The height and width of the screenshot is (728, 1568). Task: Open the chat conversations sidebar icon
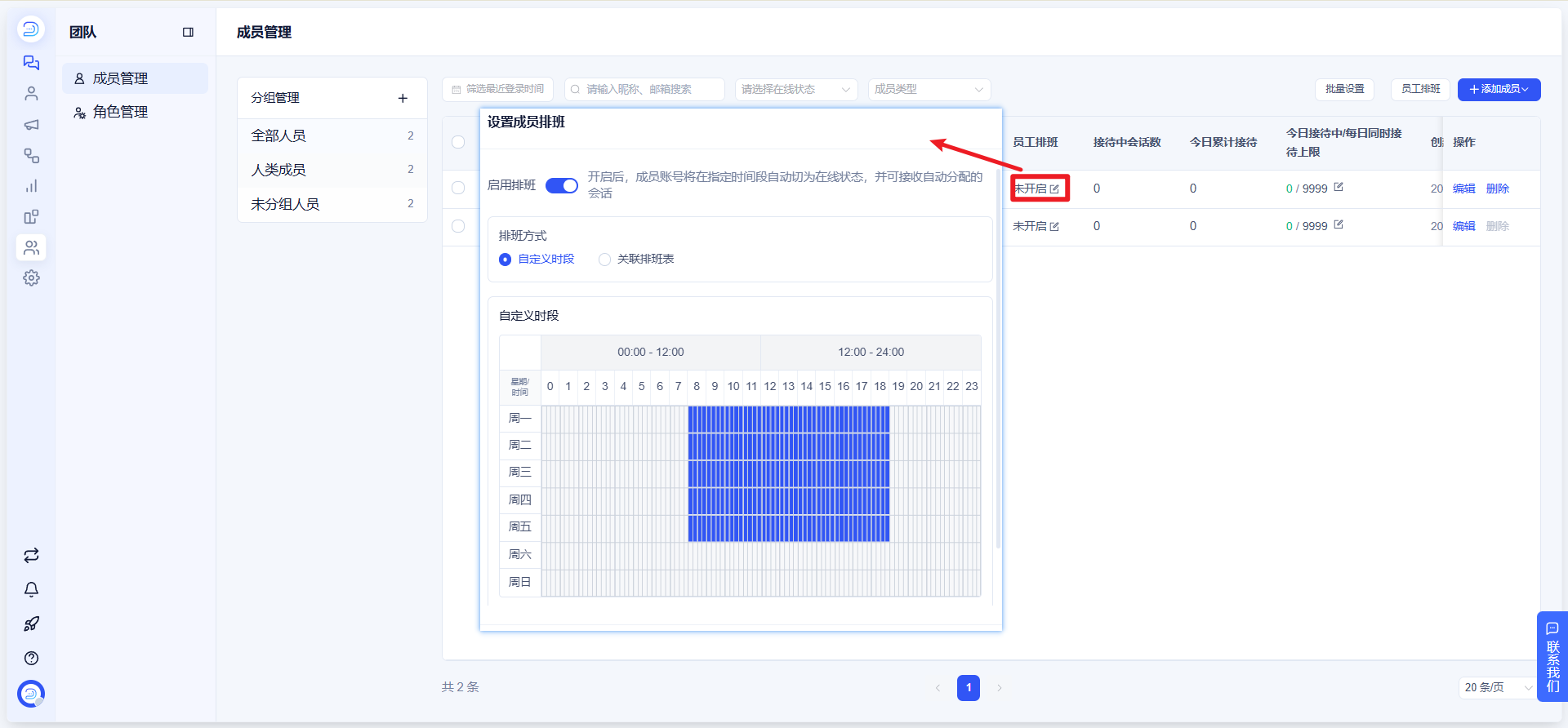pyautogui.click(x=31, y=63)
